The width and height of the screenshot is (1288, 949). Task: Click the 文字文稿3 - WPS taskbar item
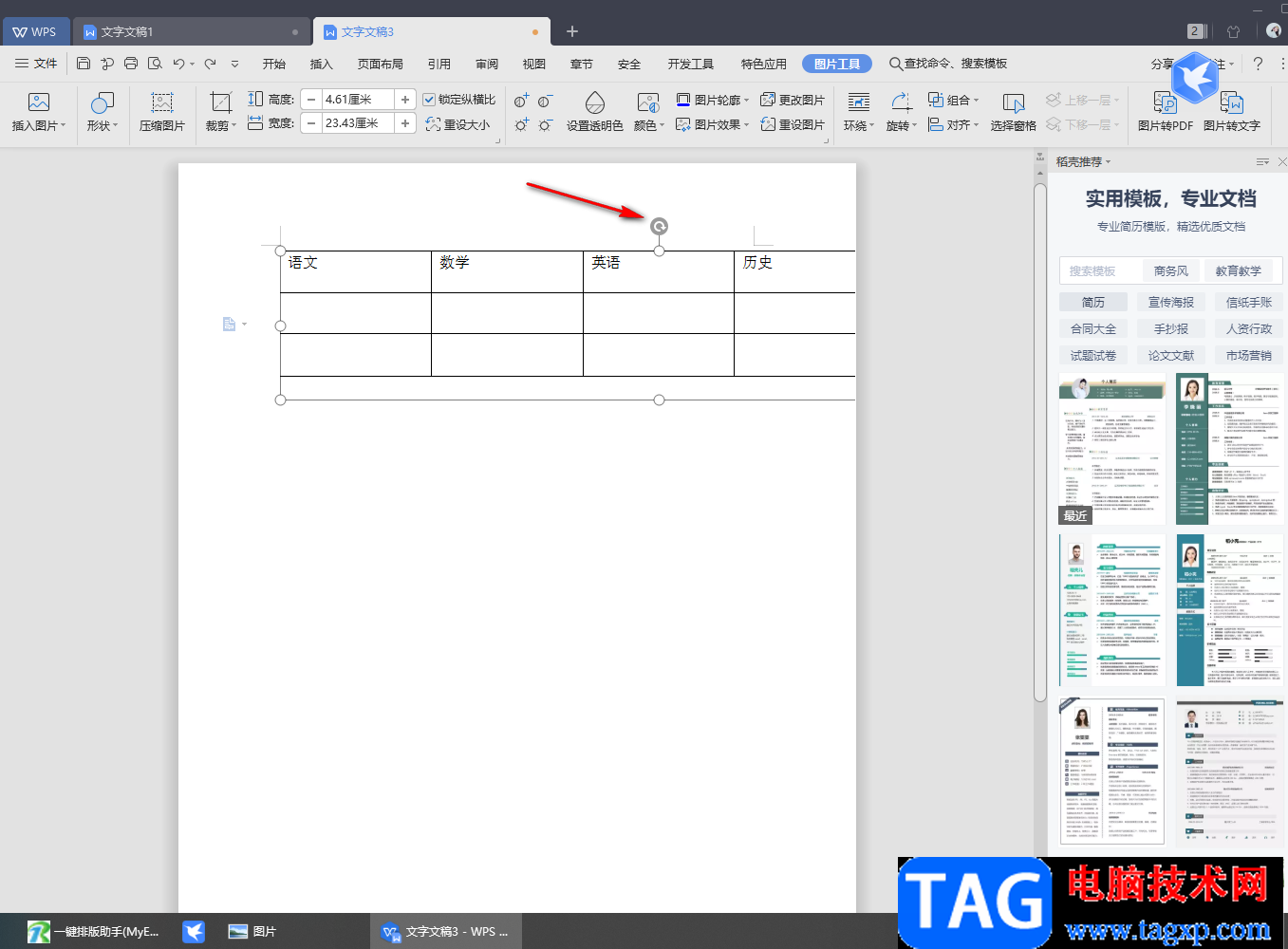445,932
